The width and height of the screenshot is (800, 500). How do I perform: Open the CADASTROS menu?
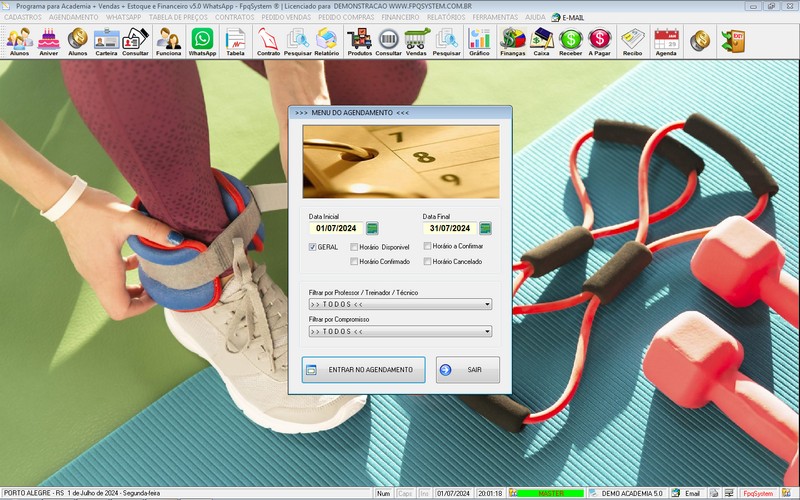click(x=23, y=17)
